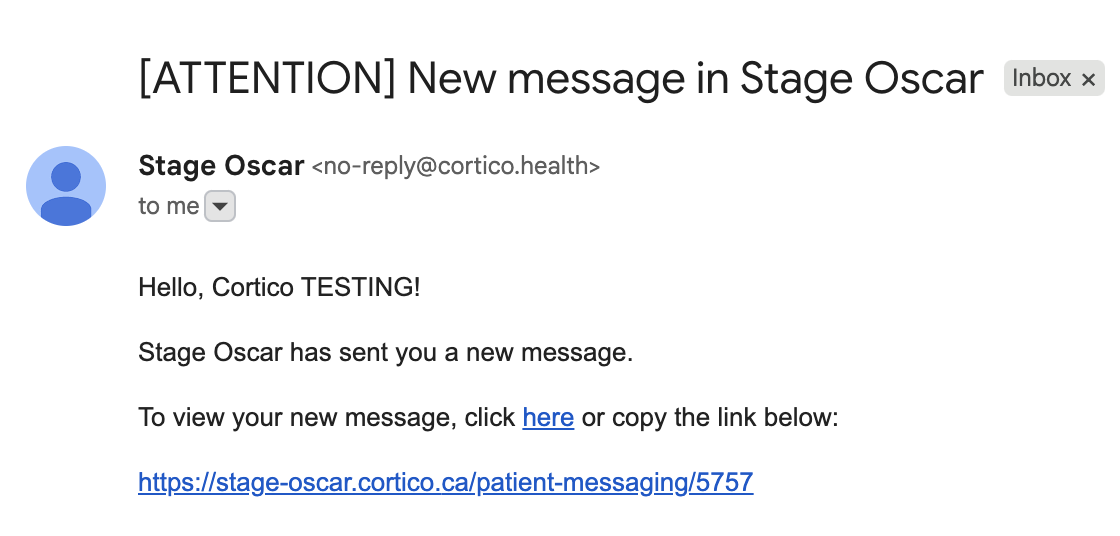The image size is (1120, 536).
Task: Click 'or copy the link below:' text
Action: click(x=709, y=417)
